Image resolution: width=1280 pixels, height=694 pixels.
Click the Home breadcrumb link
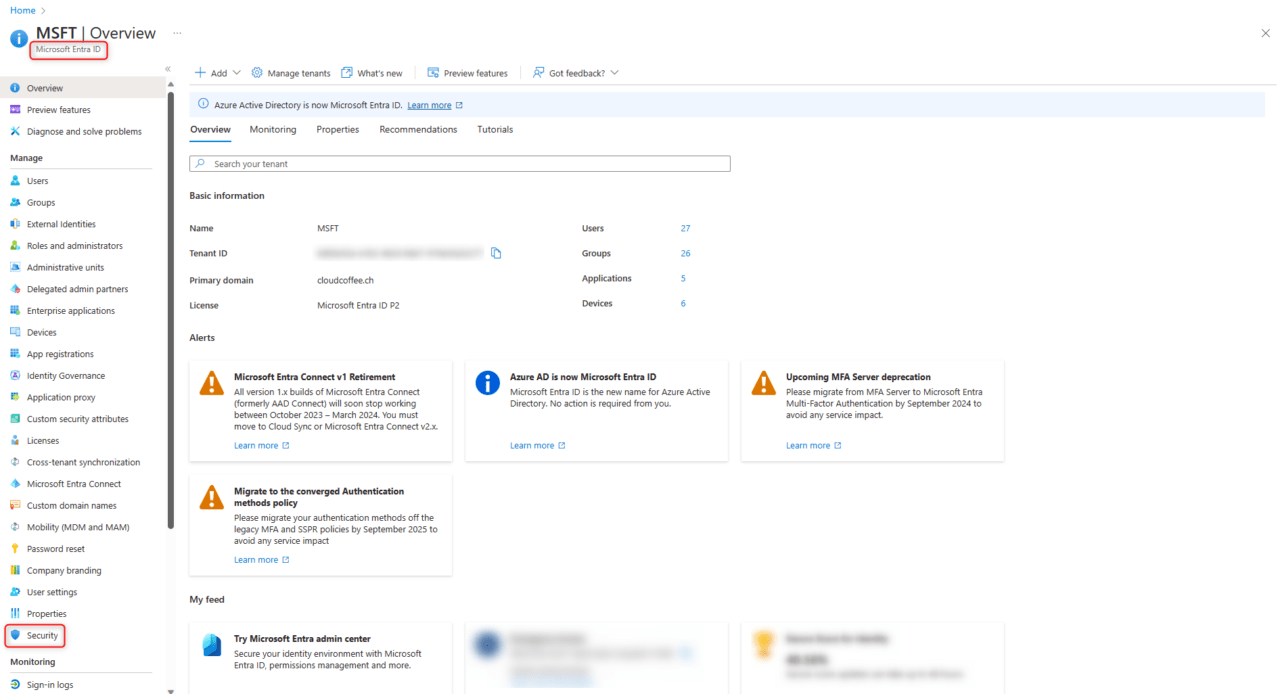22,10
